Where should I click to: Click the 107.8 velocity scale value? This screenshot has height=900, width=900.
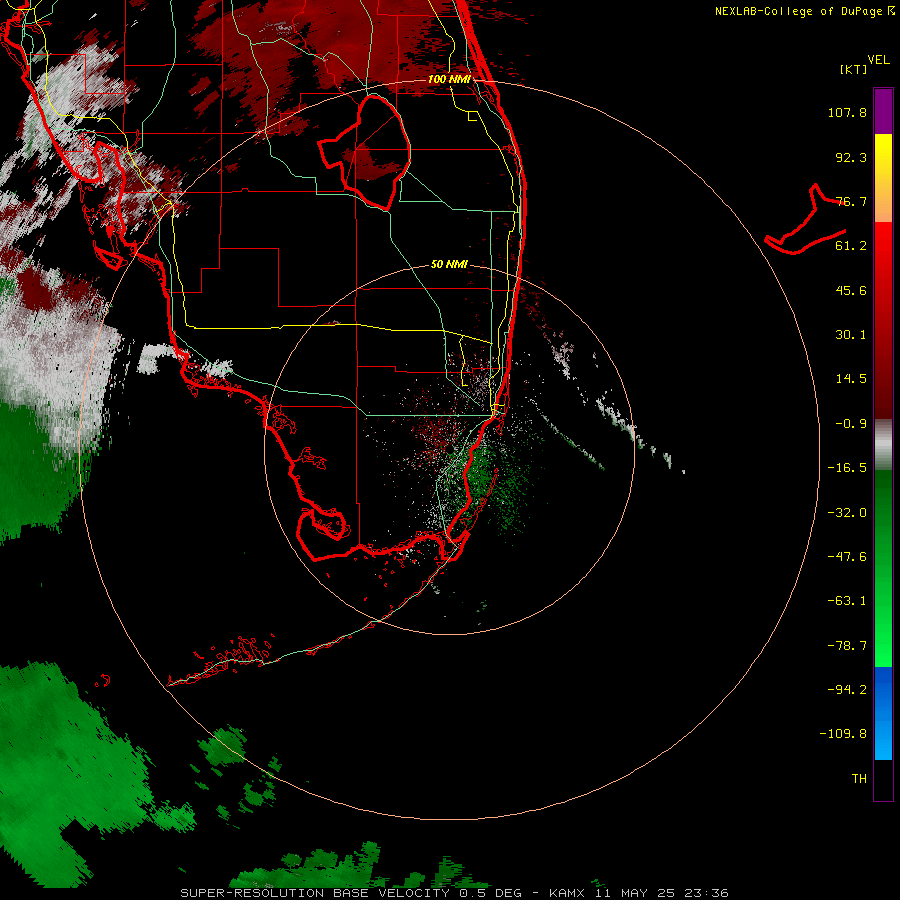coord(847,112)
